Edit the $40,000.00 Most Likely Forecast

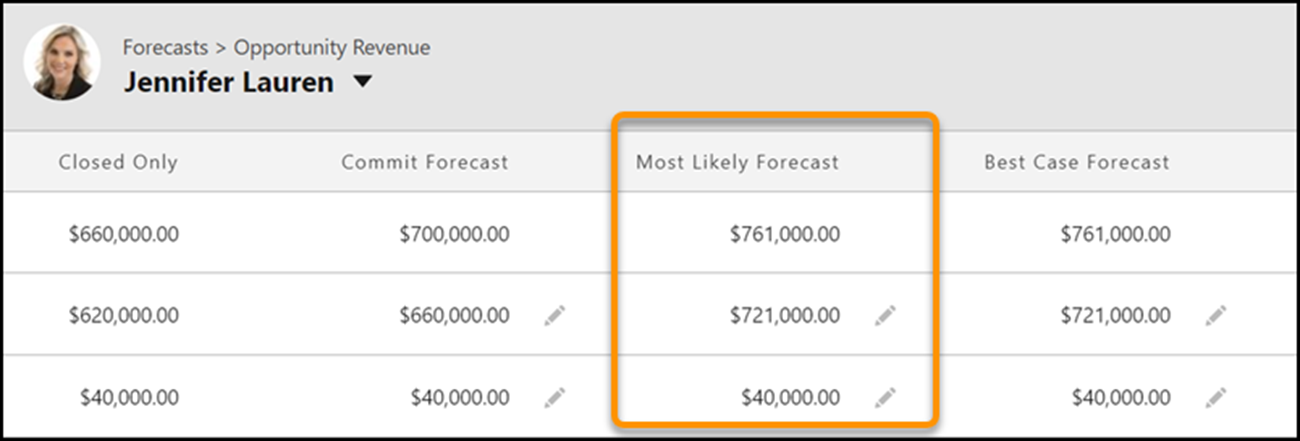(x=885, y=397)
